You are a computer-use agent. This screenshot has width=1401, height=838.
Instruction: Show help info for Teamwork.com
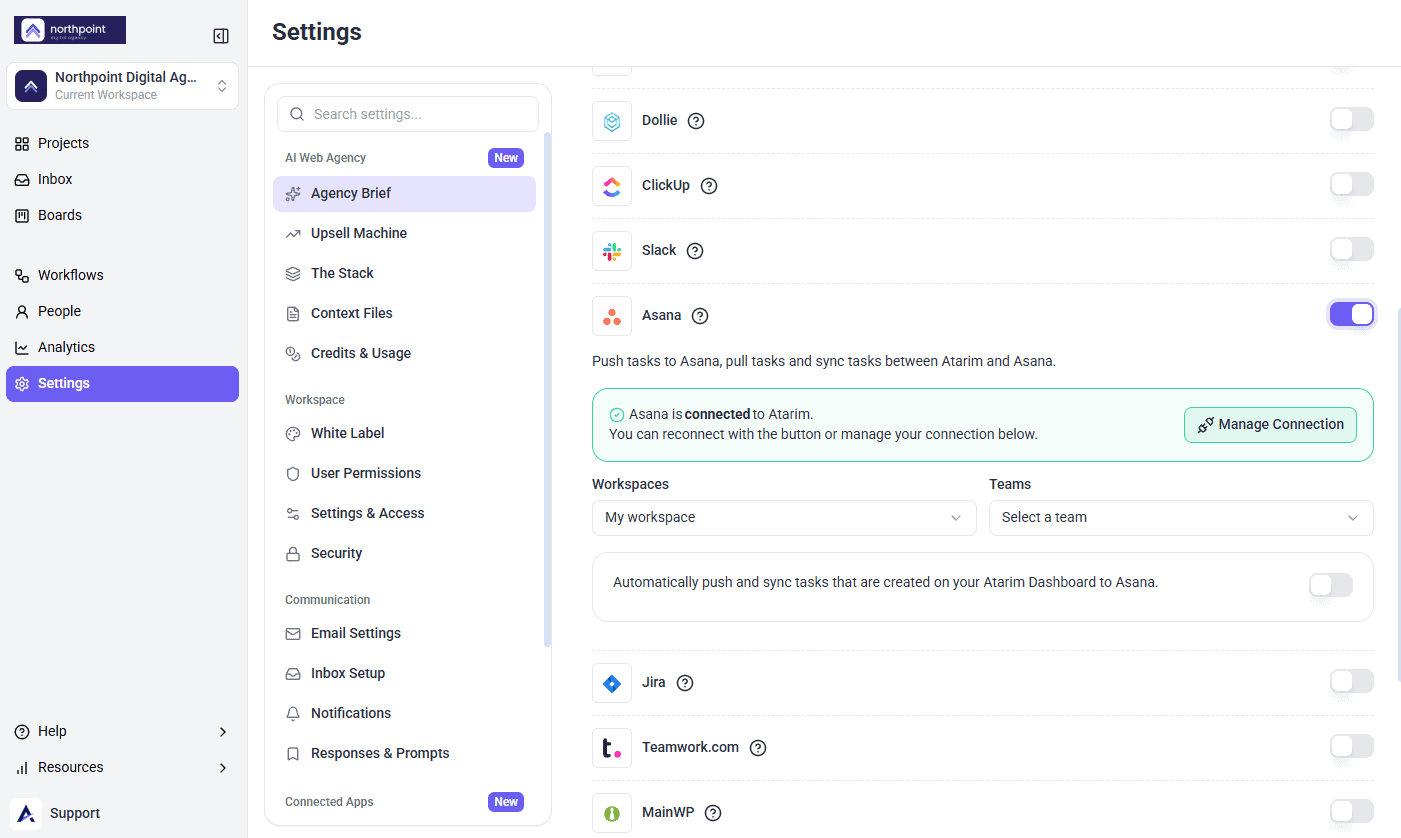tap(758, 748)
